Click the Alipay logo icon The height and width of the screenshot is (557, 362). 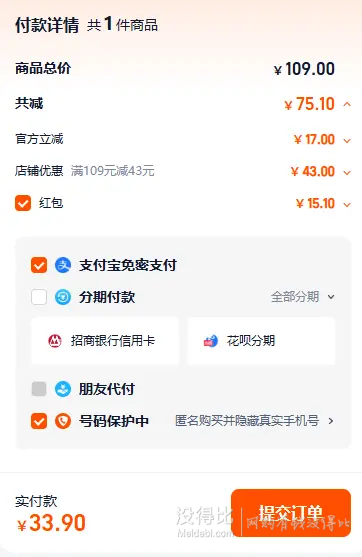[x=63, y=265]
